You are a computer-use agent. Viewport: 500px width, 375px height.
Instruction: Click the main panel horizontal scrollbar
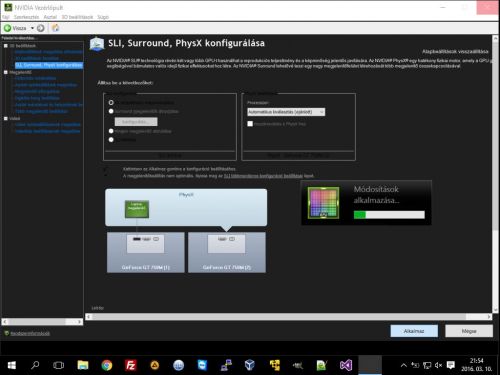289,317
